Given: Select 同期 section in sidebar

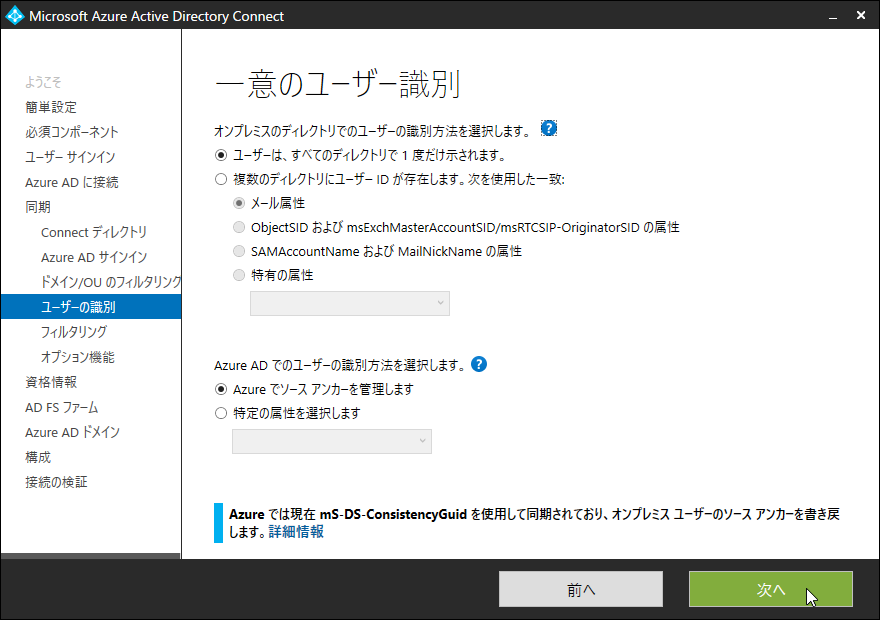Looking at the screenshot, I should point(38,207).
